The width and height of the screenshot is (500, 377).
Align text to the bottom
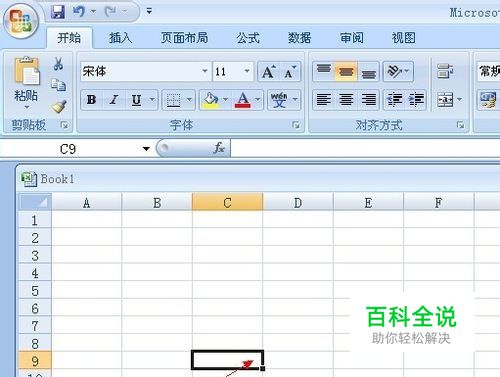click(x=368, y=71)
